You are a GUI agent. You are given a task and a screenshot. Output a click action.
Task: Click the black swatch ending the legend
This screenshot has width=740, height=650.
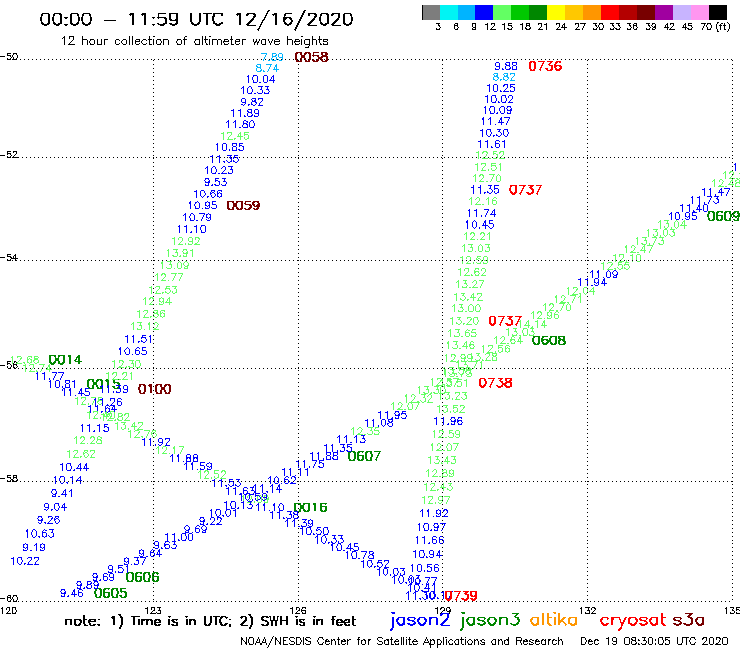718,12
